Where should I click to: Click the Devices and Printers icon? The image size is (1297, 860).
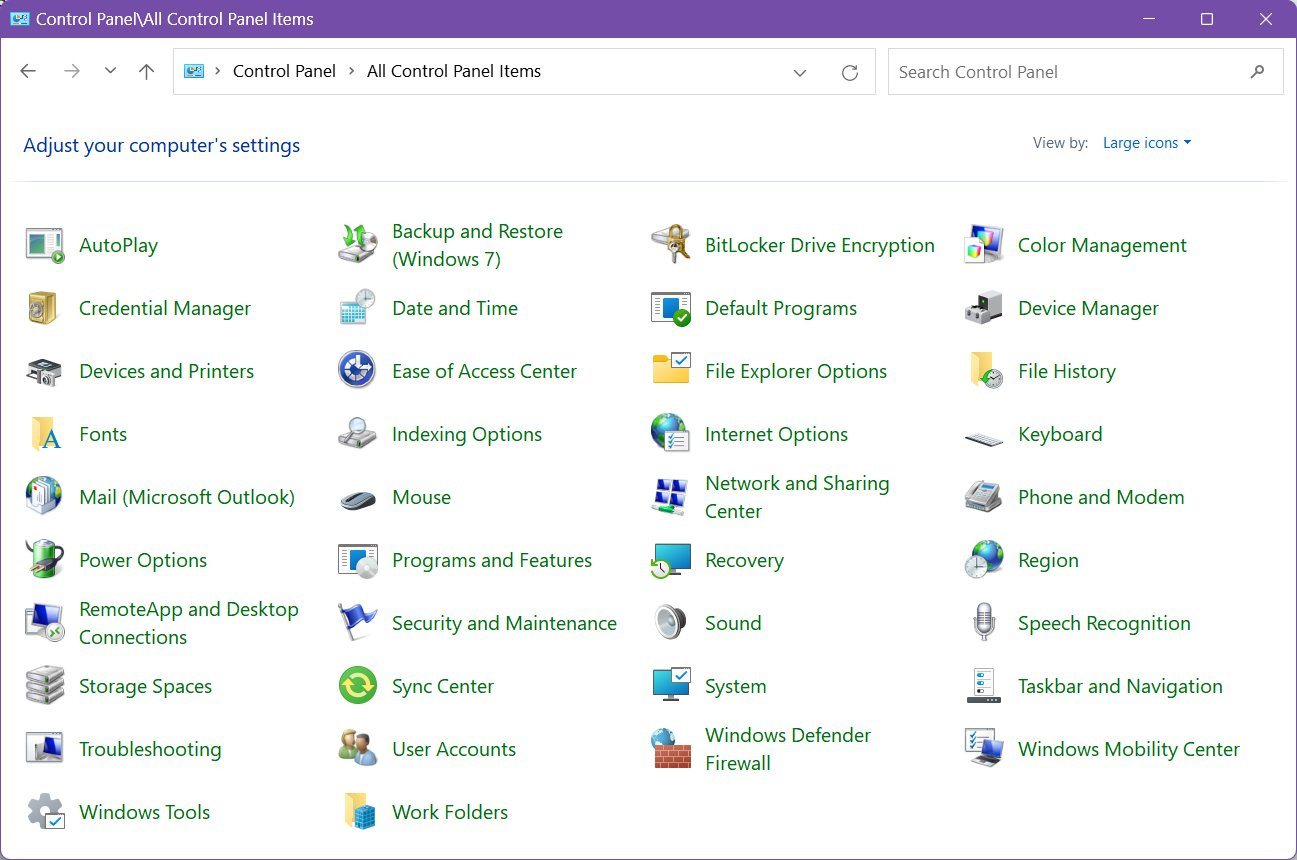(45, 371)
